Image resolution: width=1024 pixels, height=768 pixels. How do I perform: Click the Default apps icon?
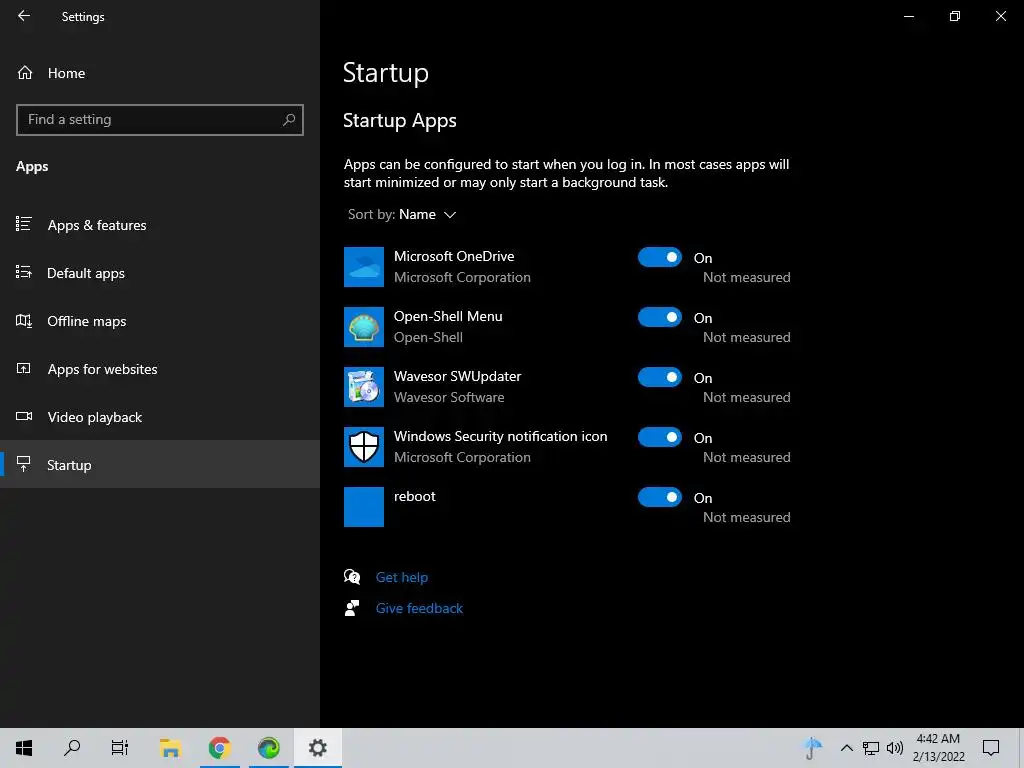pyautogui.click(x=24, y=272)
